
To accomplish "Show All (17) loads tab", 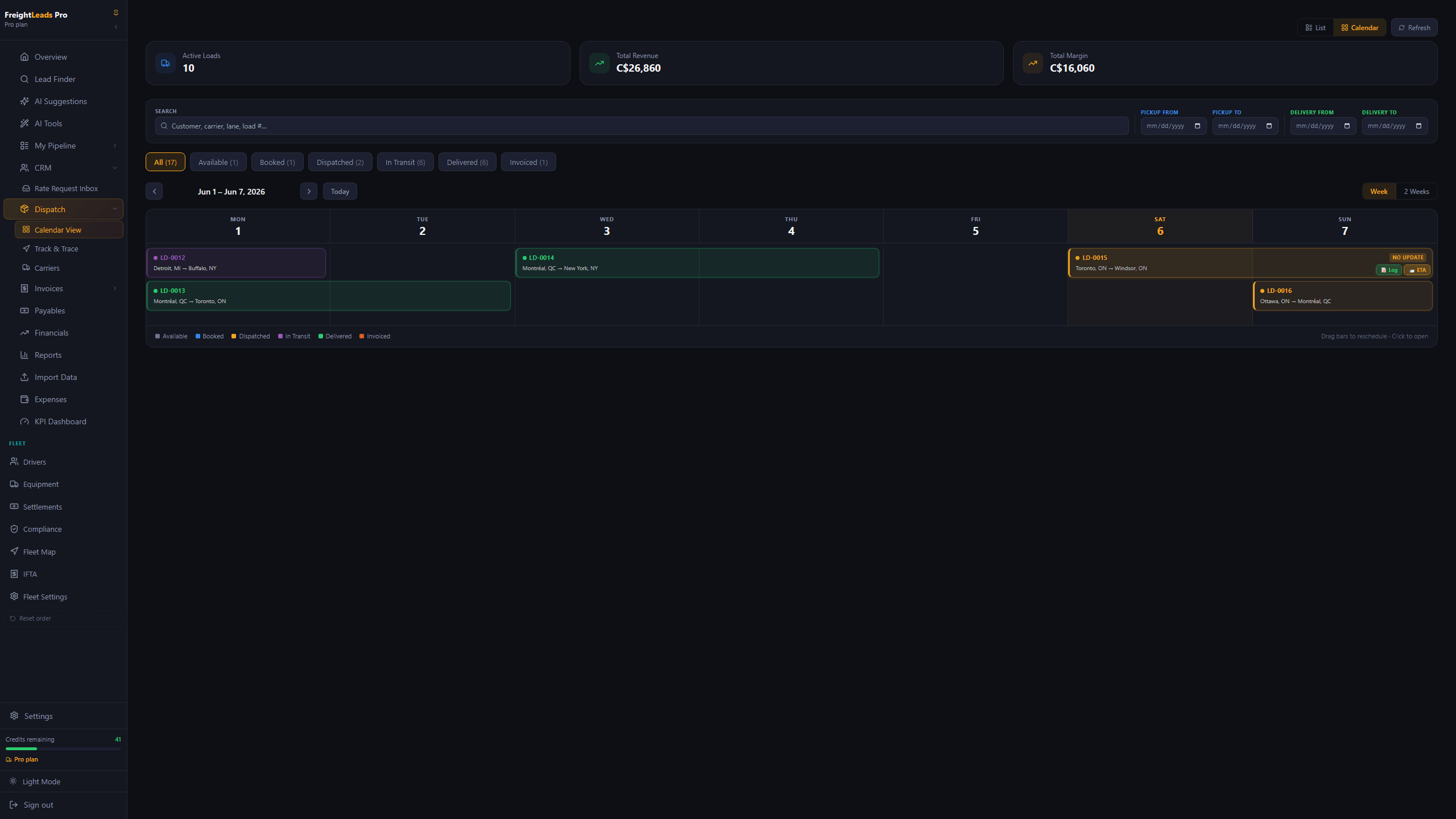I will tap(166, 162).
